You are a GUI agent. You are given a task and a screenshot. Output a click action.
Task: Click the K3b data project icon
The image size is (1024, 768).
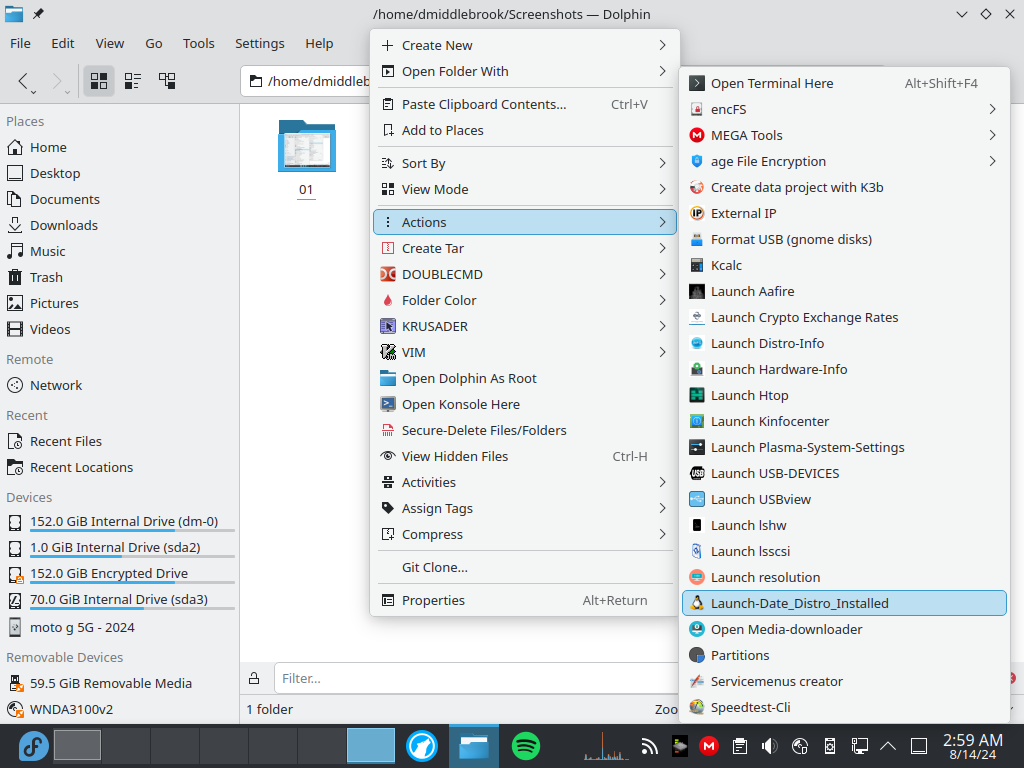click(x=697, y=187)
